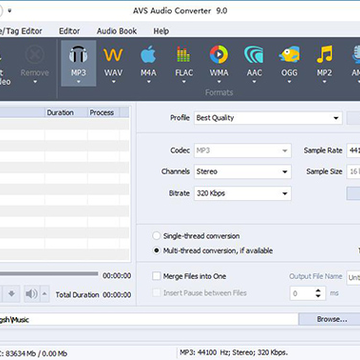Select the WMA format icon

click(219, 55)
